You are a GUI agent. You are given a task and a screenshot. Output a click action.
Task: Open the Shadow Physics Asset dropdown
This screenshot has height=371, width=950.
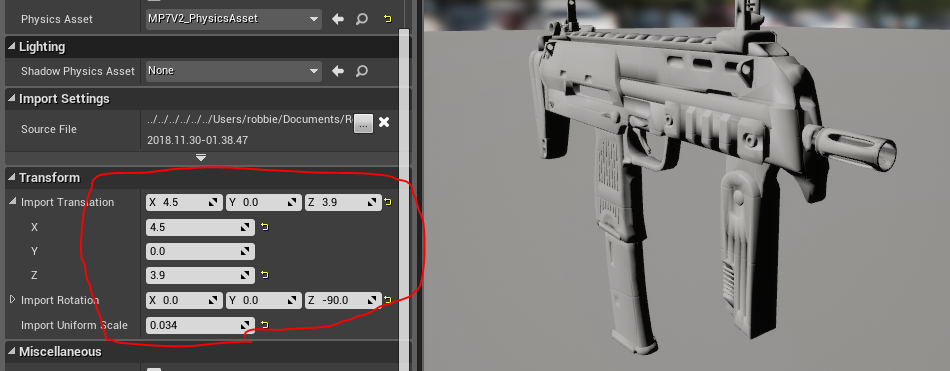tap(233, 71)
